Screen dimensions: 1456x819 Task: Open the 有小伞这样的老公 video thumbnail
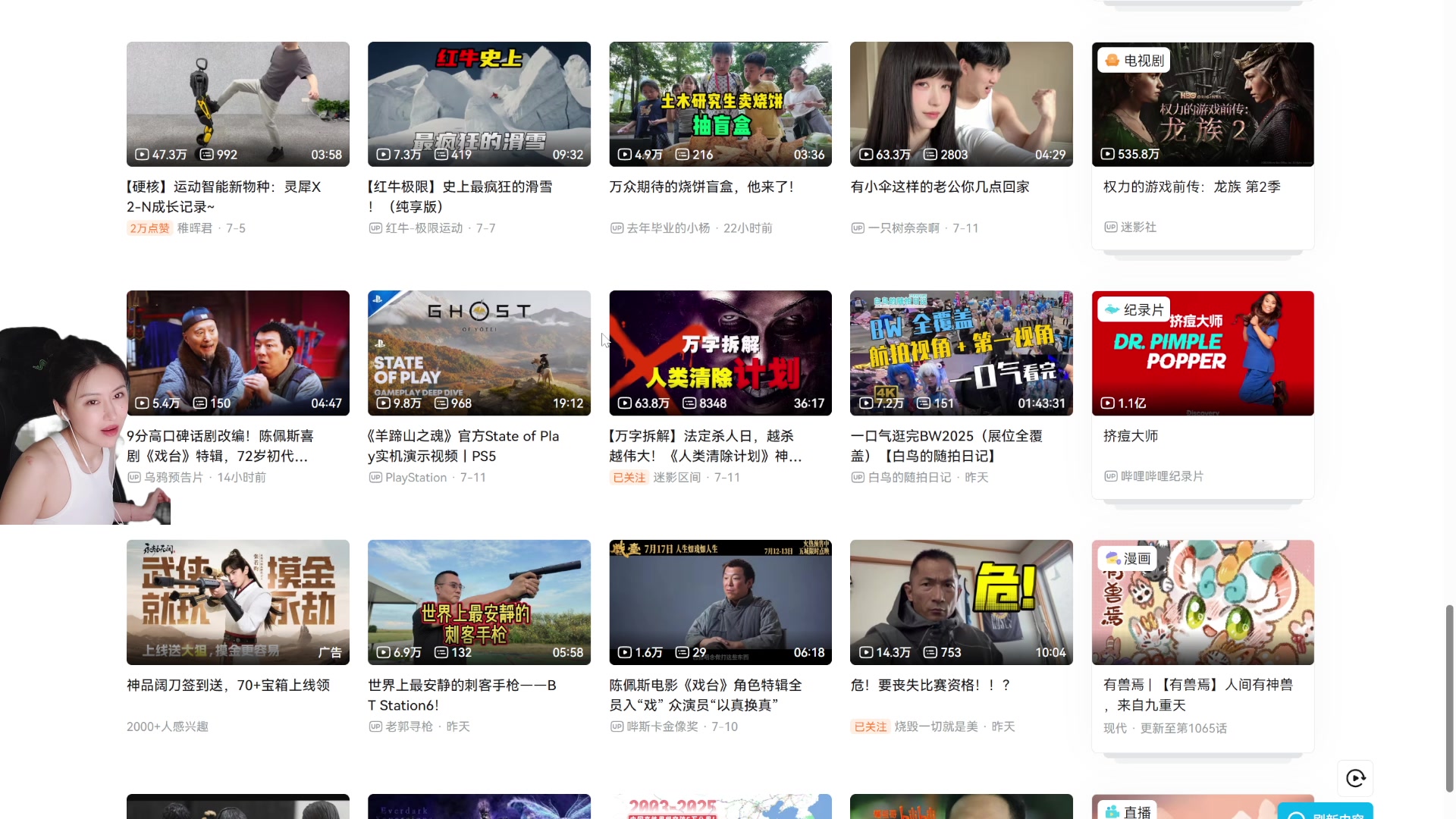coord(962,104)
